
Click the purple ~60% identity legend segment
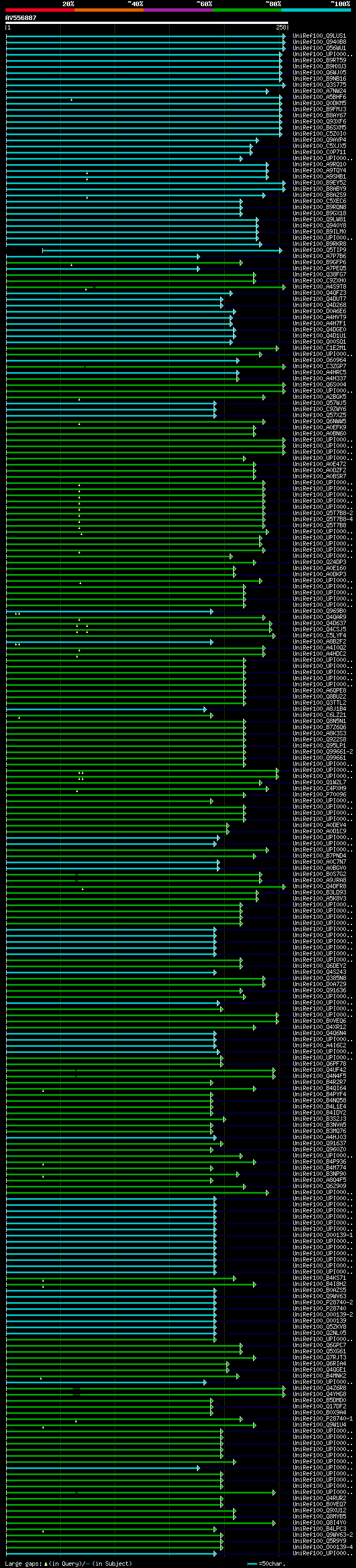(x=179, y=10)
